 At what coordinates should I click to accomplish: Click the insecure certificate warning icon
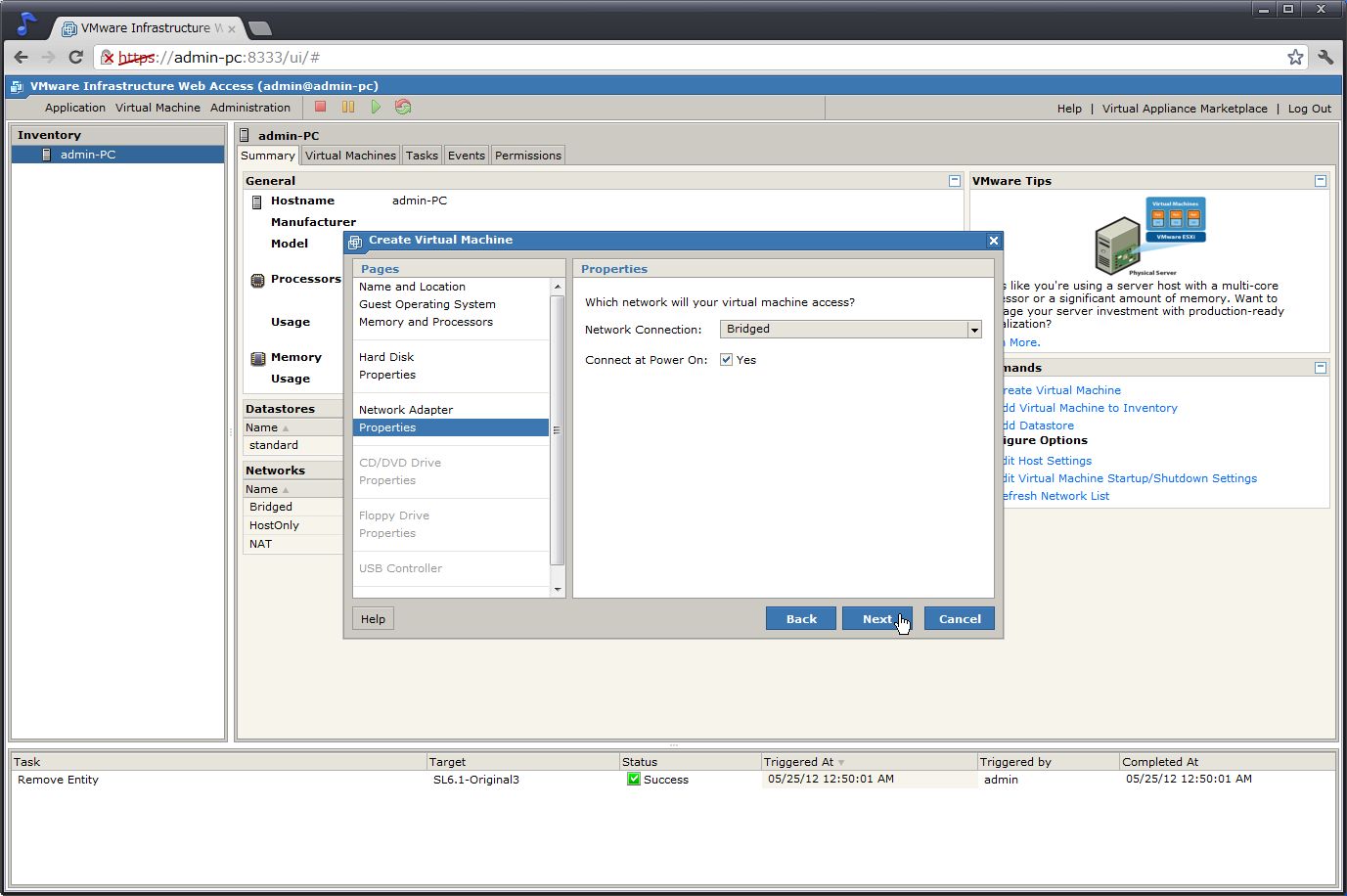(108, 58)
